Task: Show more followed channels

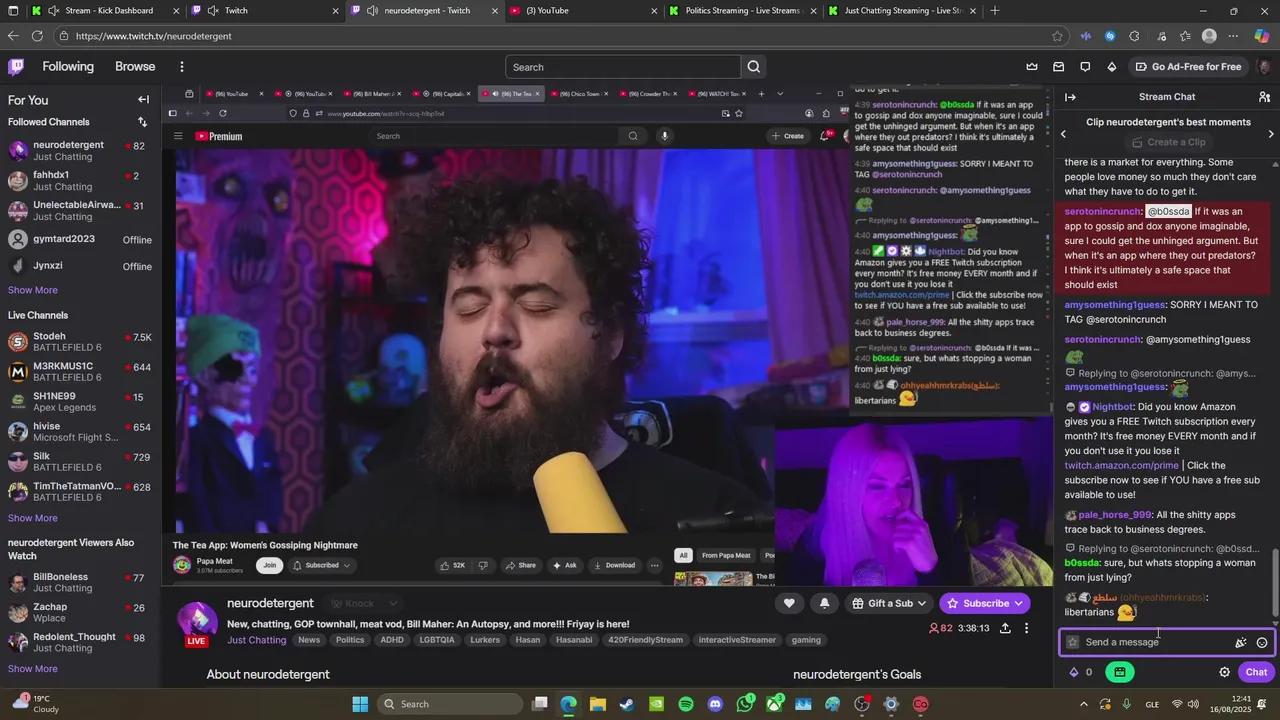Action: point(33,290)
